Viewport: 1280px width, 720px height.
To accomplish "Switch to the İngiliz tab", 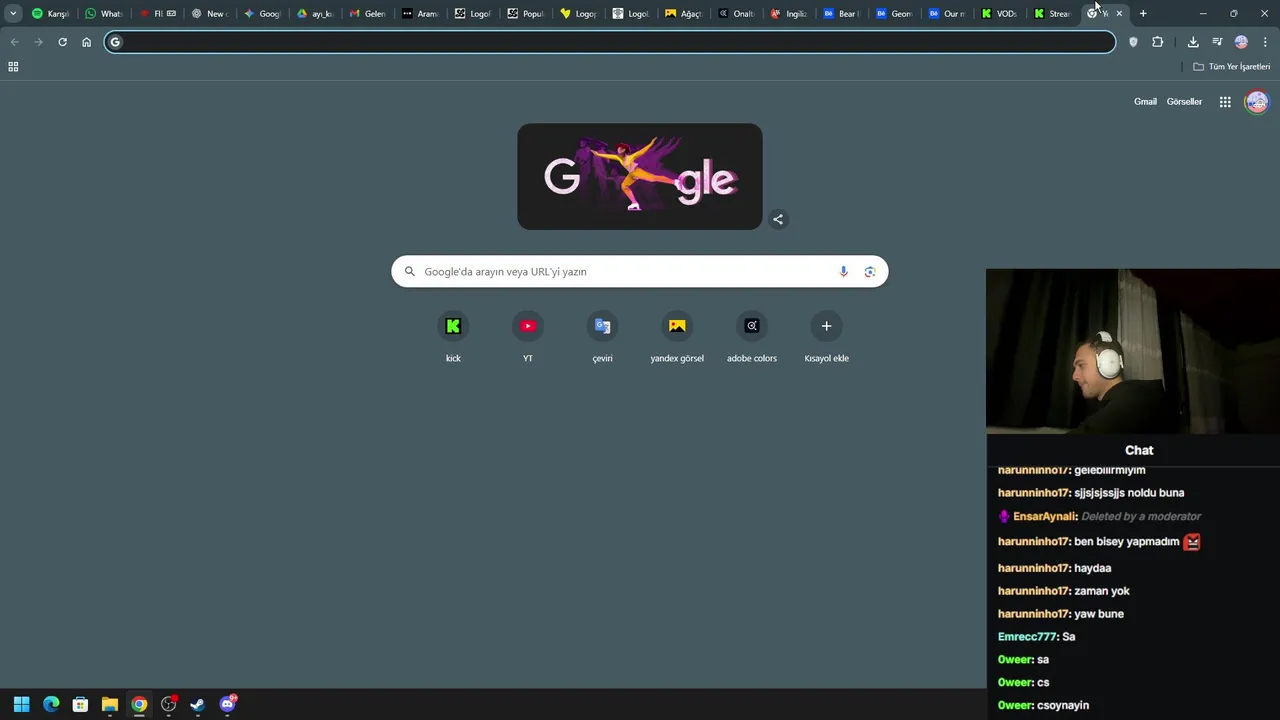I will 789,14.
